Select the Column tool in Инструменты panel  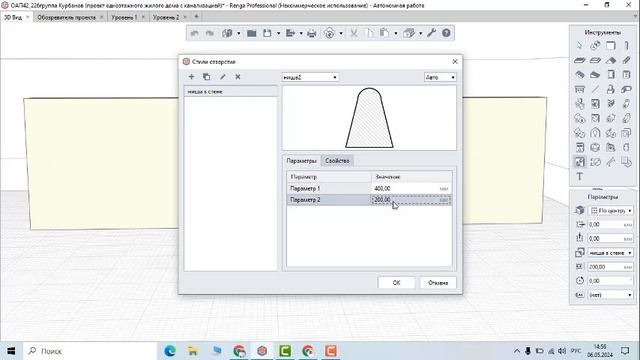pyautogui.click(x=626, y=46)
